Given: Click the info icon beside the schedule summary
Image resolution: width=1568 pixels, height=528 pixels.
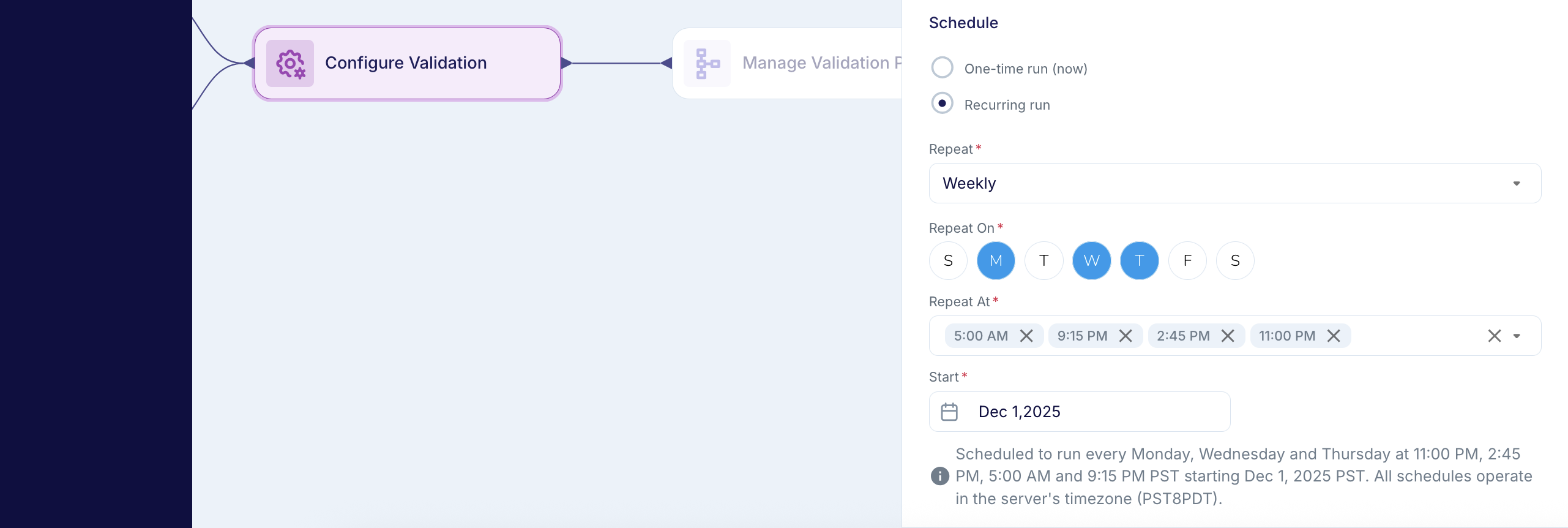Looking at the screenshot, I should coord(939,476).
